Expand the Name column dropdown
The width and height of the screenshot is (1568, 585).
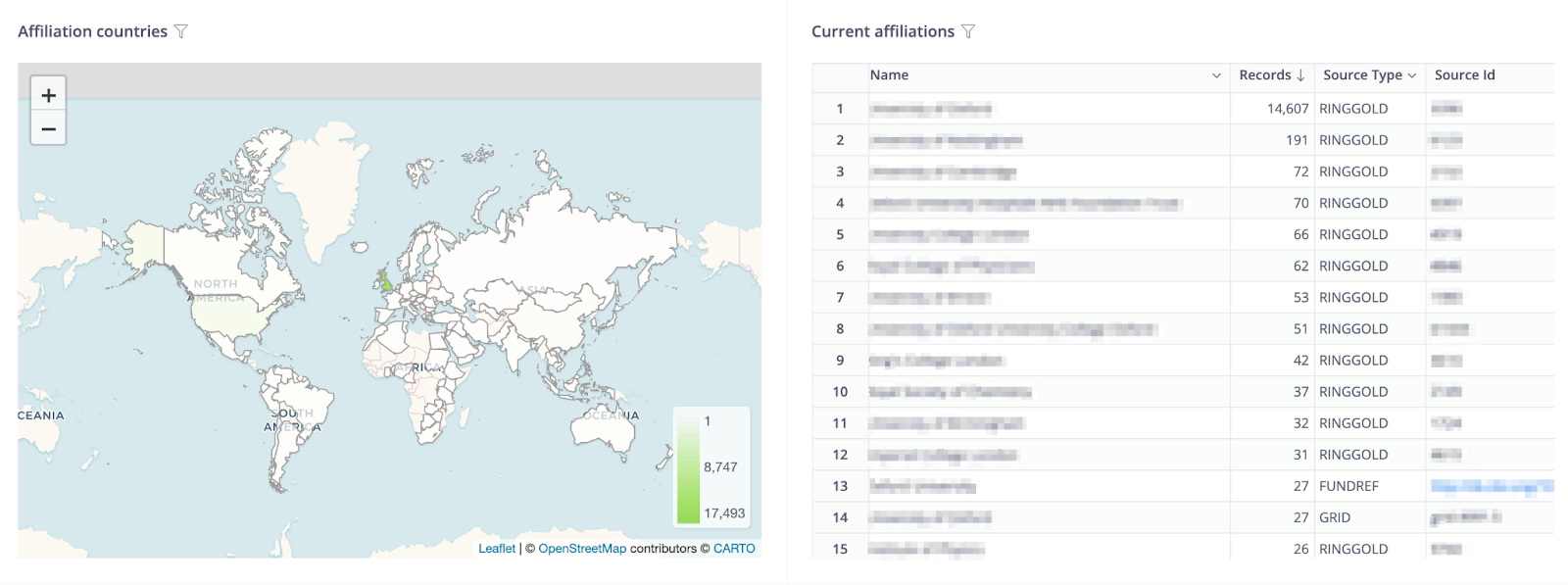click(x=1216, y=75)
